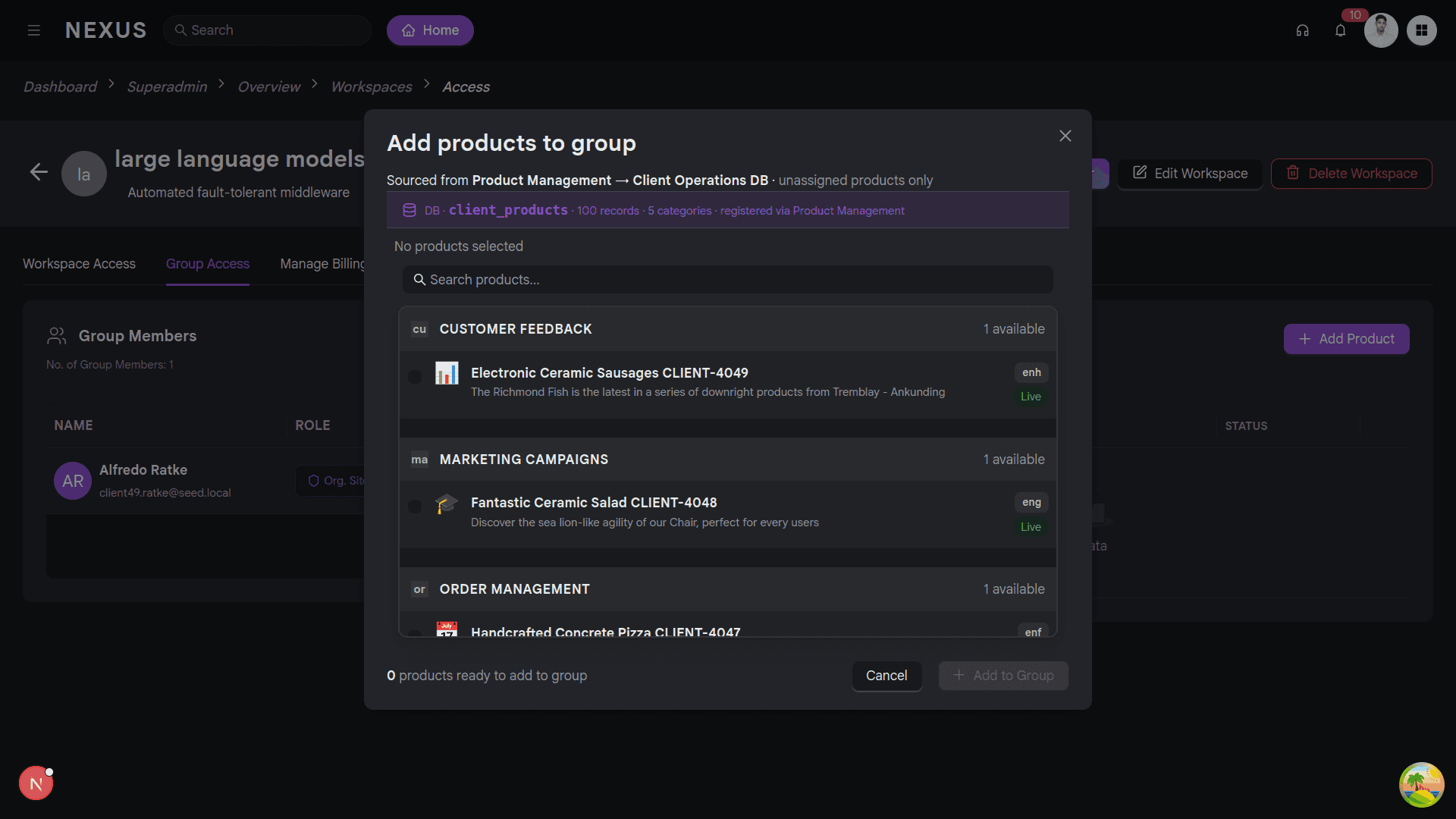1456x819 pixels.
Task: Open the Superadmin breadcrumb
Action: click(167, 86)
